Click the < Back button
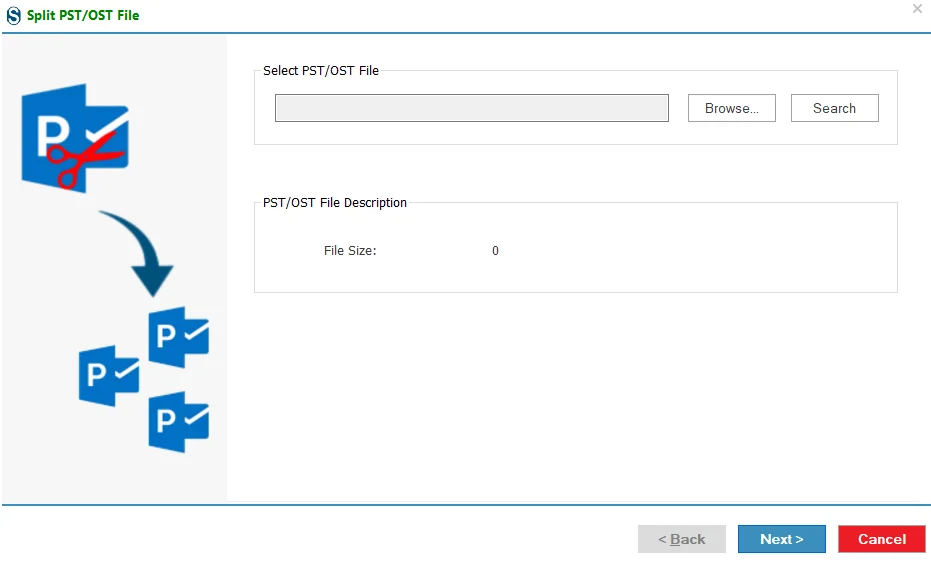 tap(682, 539)
